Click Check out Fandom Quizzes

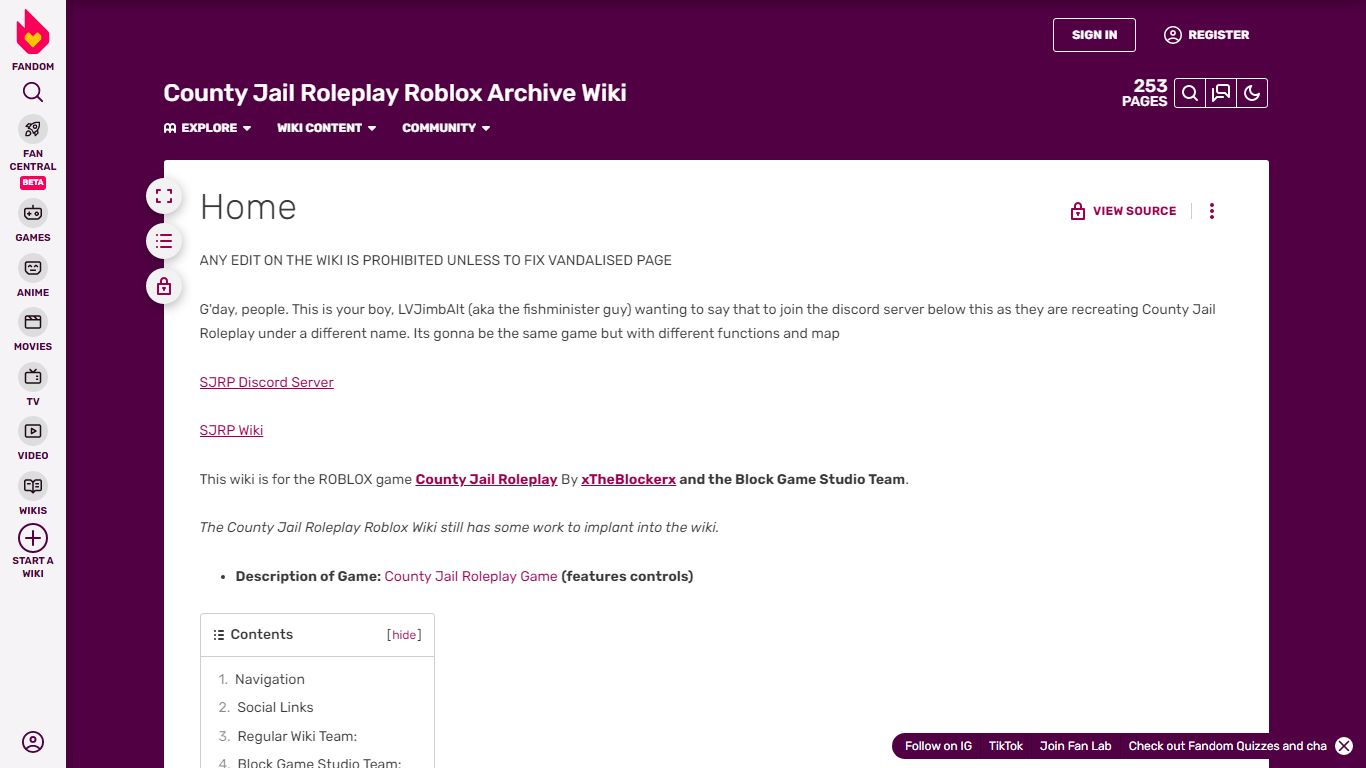click(x=1227, y=746)
